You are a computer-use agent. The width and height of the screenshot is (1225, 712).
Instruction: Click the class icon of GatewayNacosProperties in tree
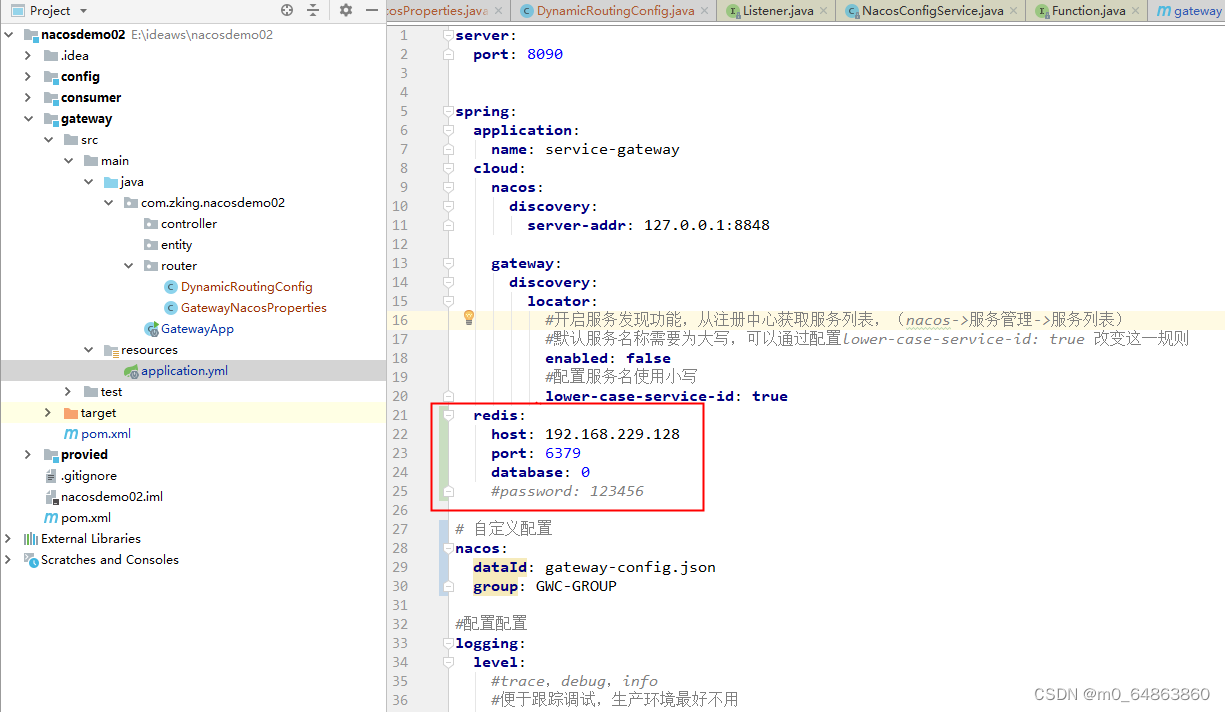pos(170,308)
